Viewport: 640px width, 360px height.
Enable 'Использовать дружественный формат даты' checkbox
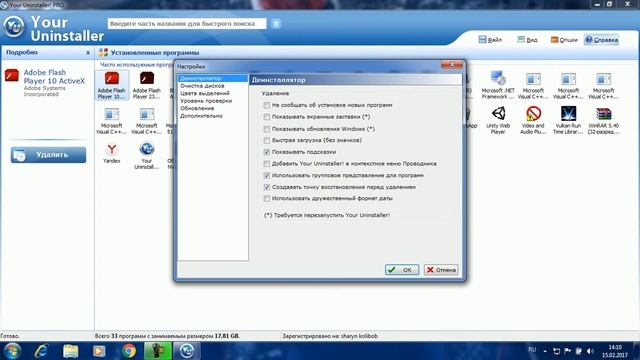pos(267,198)
